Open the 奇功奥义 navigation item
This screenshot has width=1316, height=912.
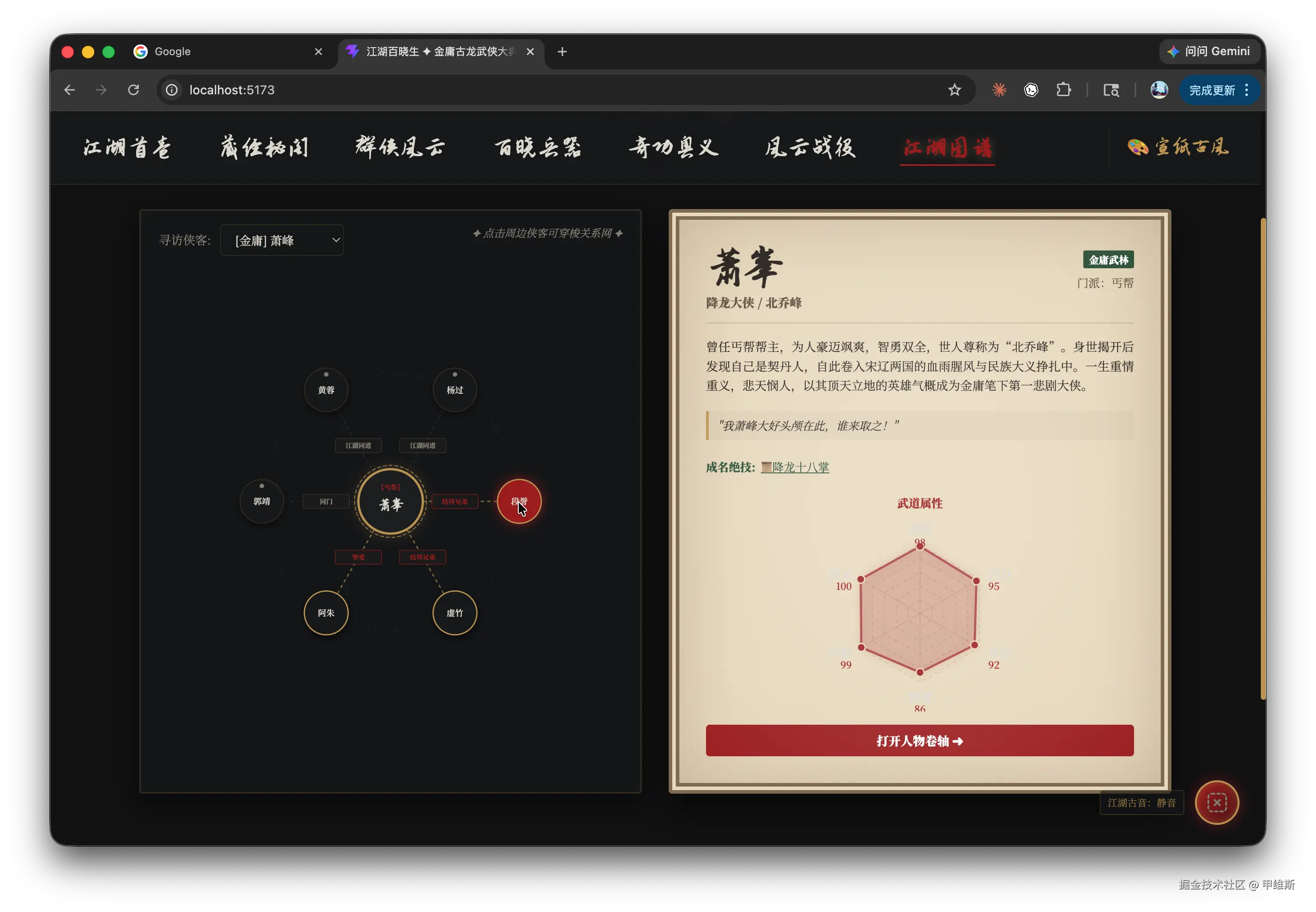pos(674,147)
